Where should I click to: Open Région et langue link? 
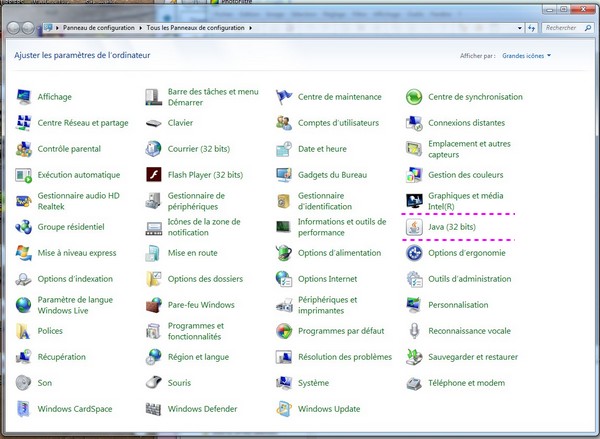point(198,357)
